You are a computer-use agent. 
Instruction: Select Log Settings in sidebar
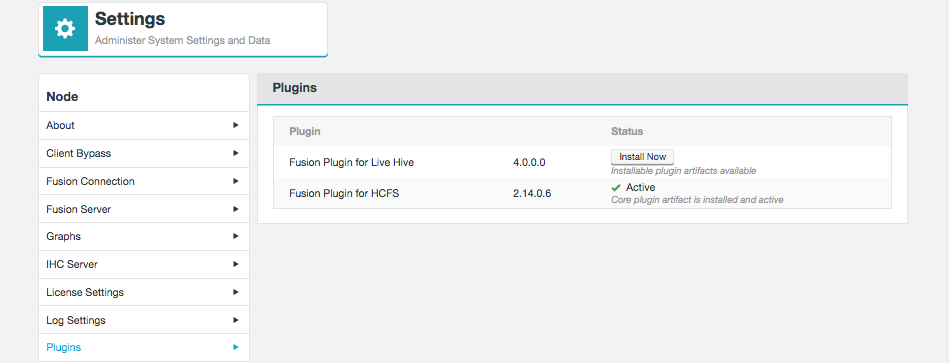click(144, 320)
